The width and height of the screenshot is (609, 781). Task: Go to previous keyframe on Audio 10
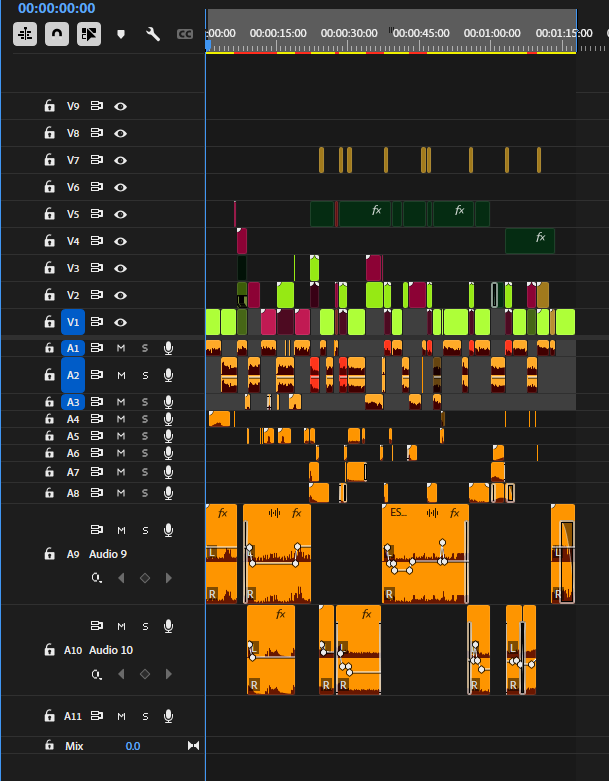(x=121, y=674)
